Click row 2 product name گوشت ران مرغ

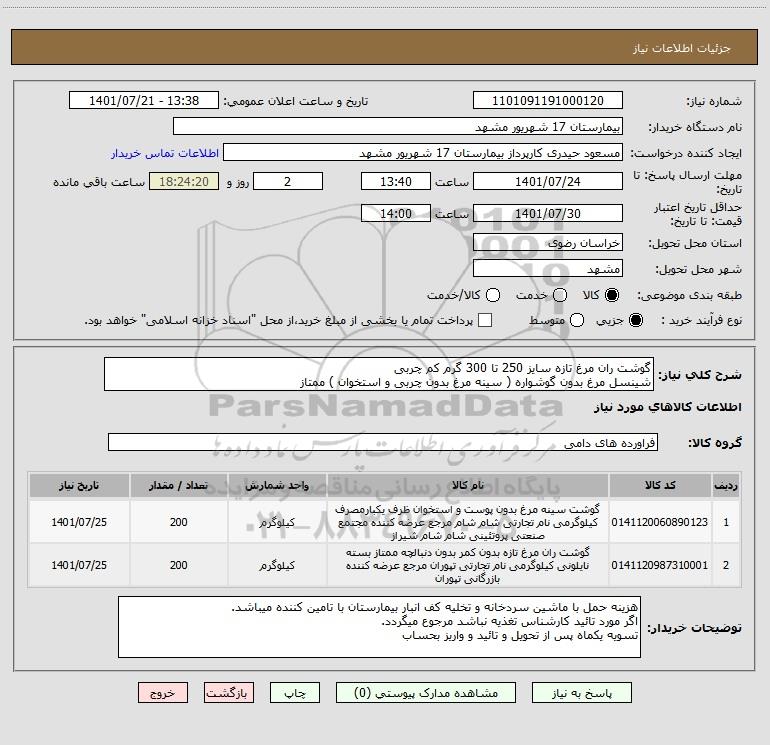point(468,565)
